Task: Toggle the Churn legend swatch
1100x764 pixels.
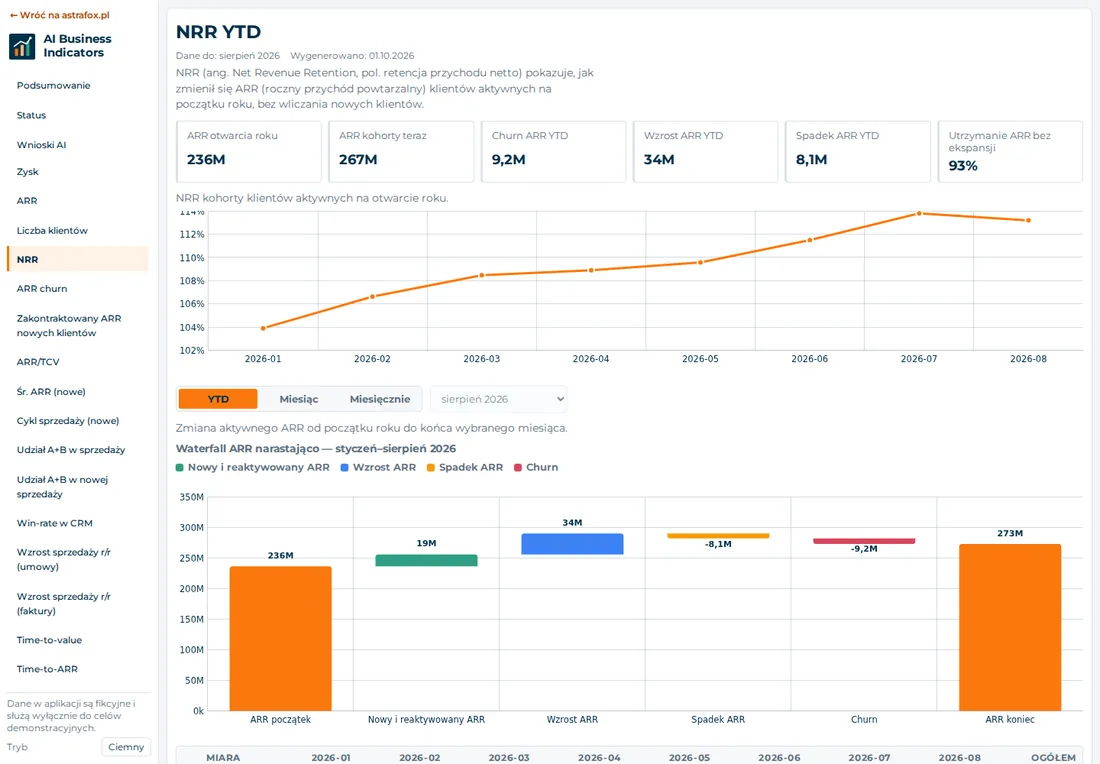Action: pyautogui.click(x=518, y=467)
